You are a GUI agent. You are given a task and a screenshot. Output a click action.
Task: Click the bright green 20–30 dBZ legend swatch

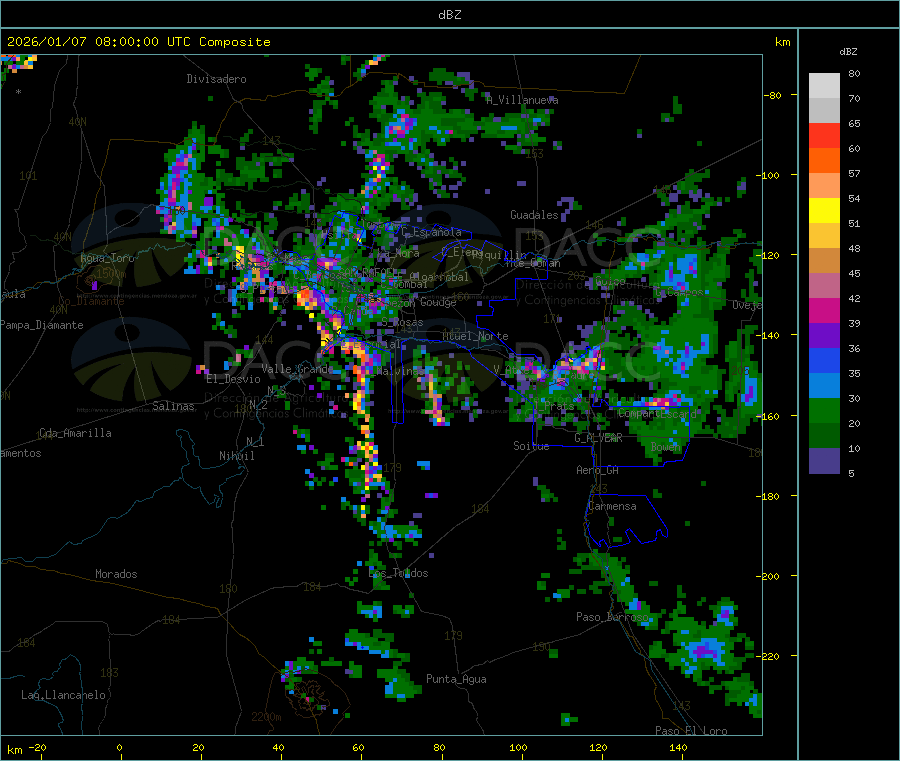[824, 410]
